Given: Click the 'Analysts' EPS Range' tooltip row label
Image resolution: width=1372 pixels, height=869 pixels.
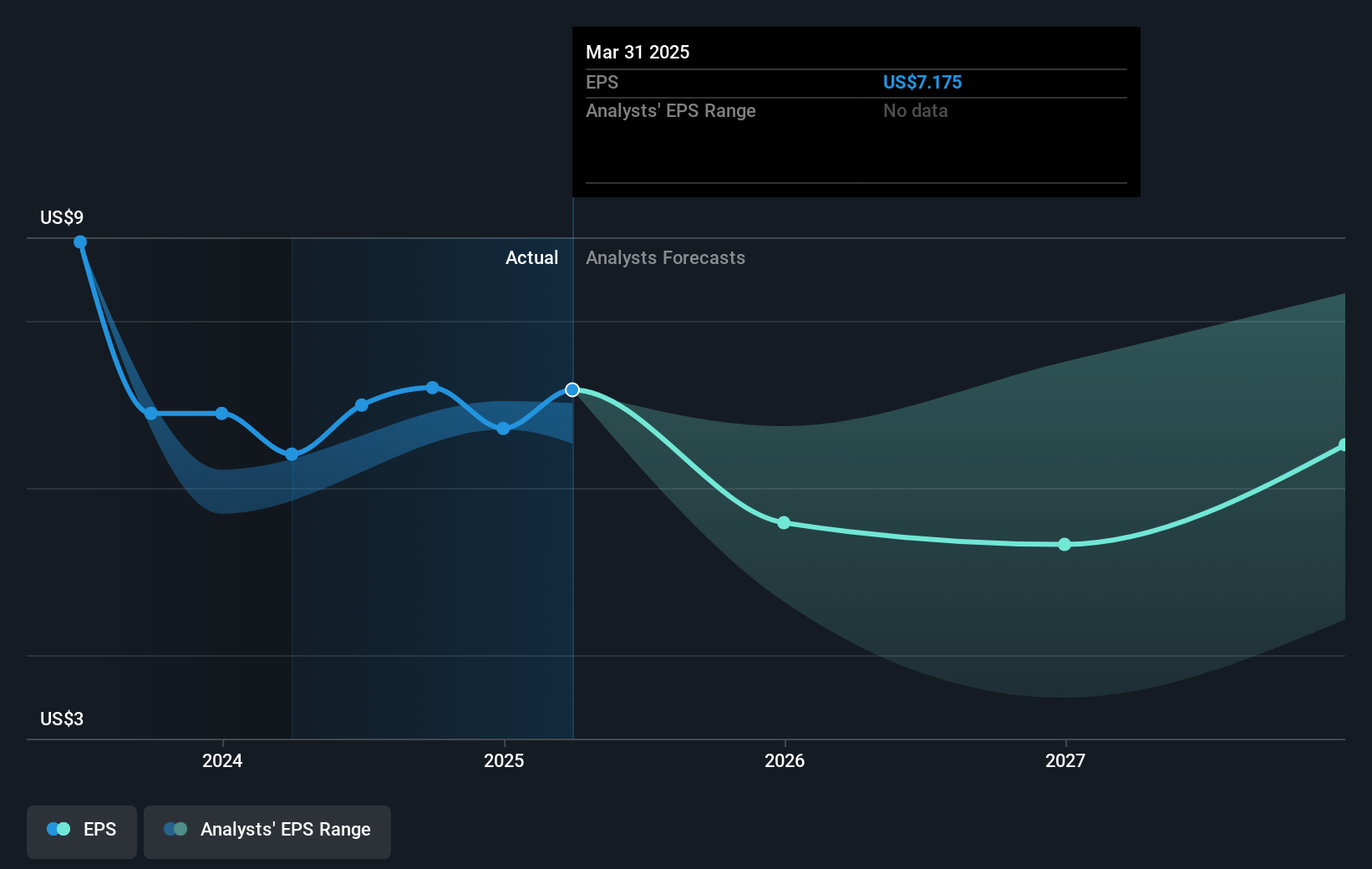Looking at the screenshot, I should pyautogui.click(x=671, y=110).
